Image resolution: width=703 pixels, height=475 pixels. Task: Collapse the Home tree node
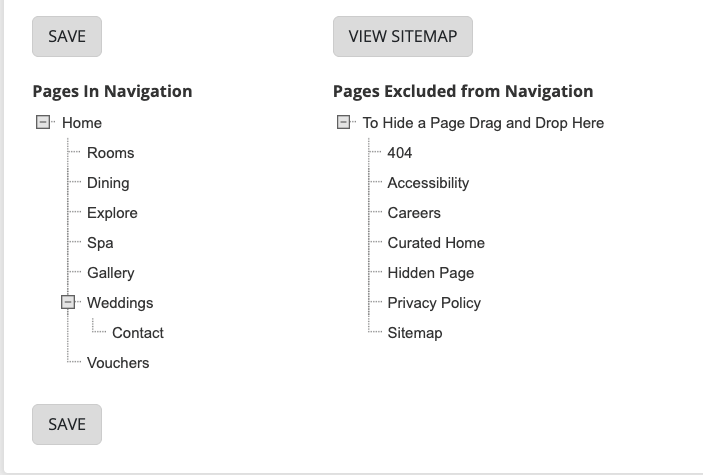coord(43,123)
